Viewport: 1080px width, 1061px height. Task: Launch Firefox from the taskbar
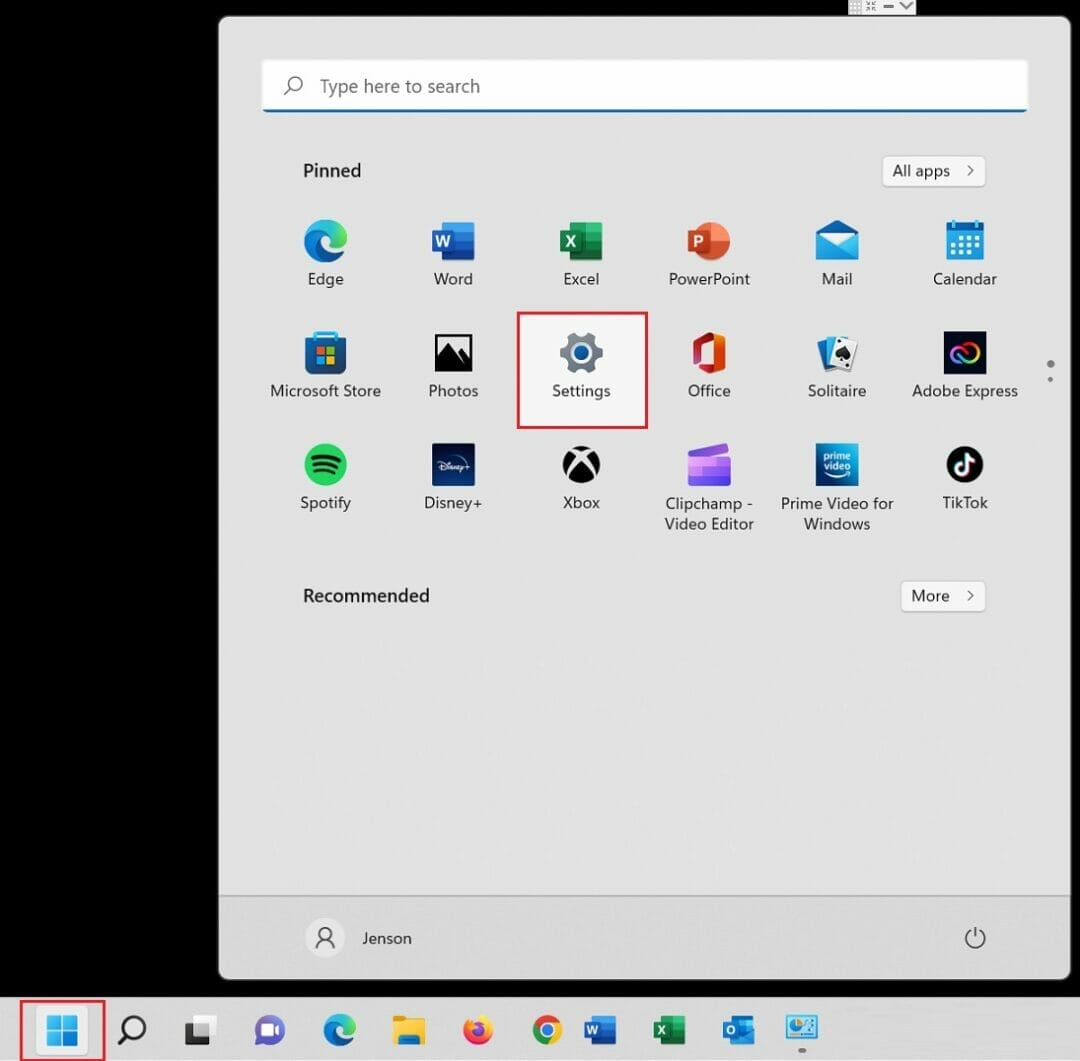(x=478, y=1028)
